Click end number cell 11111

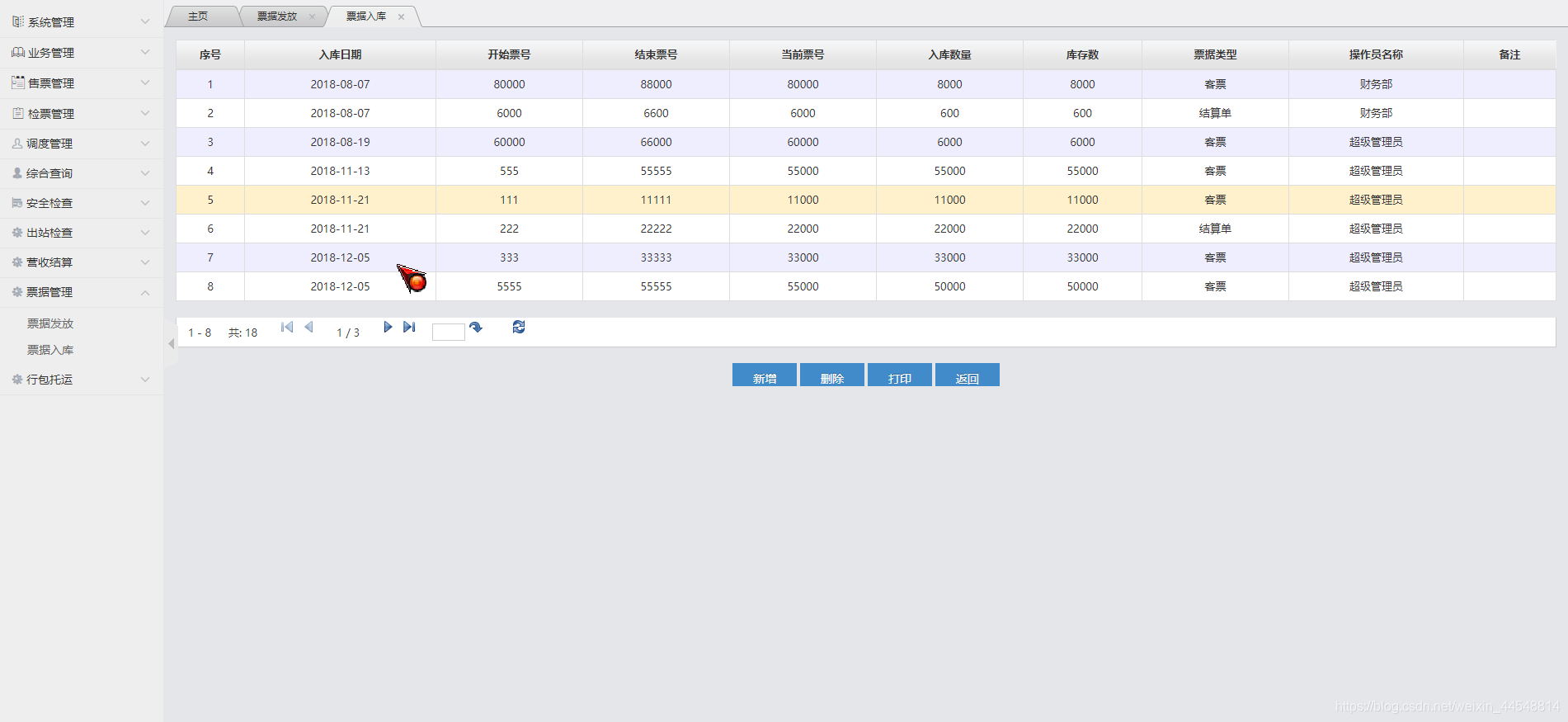coord(656,200)
